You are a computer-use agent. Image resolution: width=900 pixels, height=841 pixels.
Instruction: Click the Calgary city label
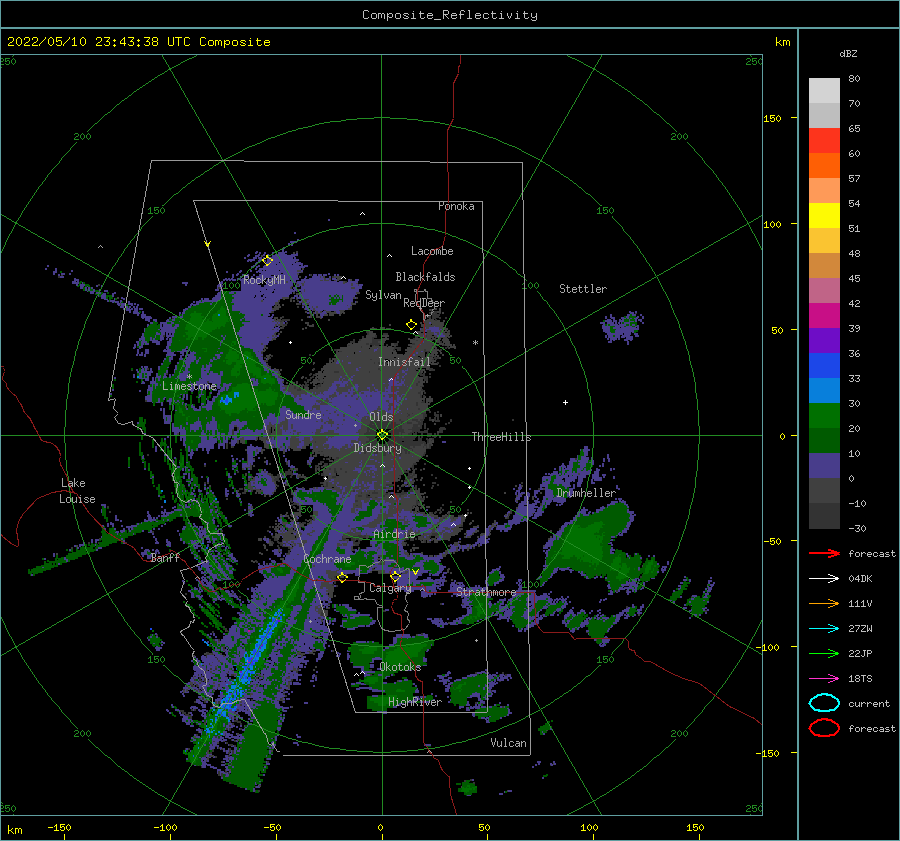tap(390, 588)
